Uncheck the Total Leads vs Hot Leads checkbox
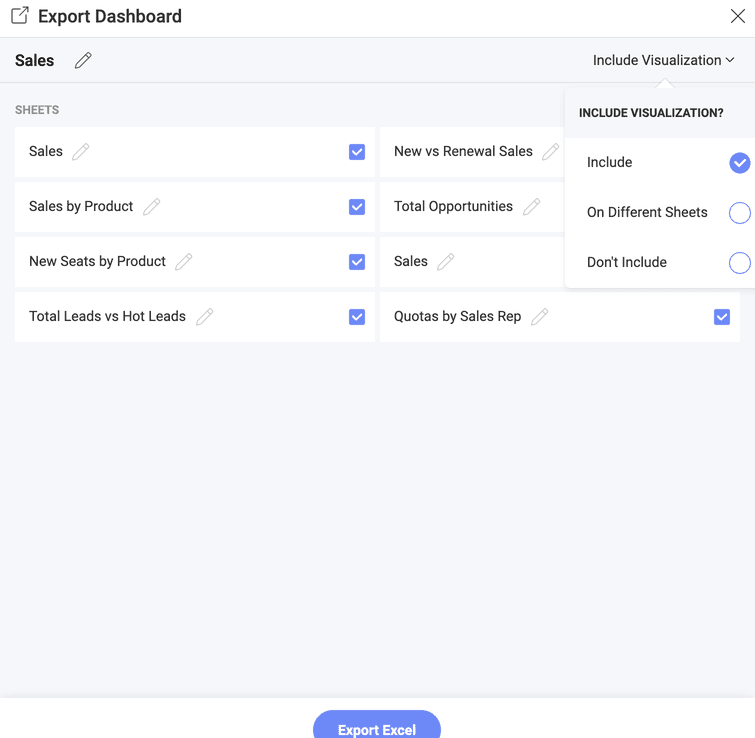Viewport: 755px width, 738px height. click(x=357, y=317)
